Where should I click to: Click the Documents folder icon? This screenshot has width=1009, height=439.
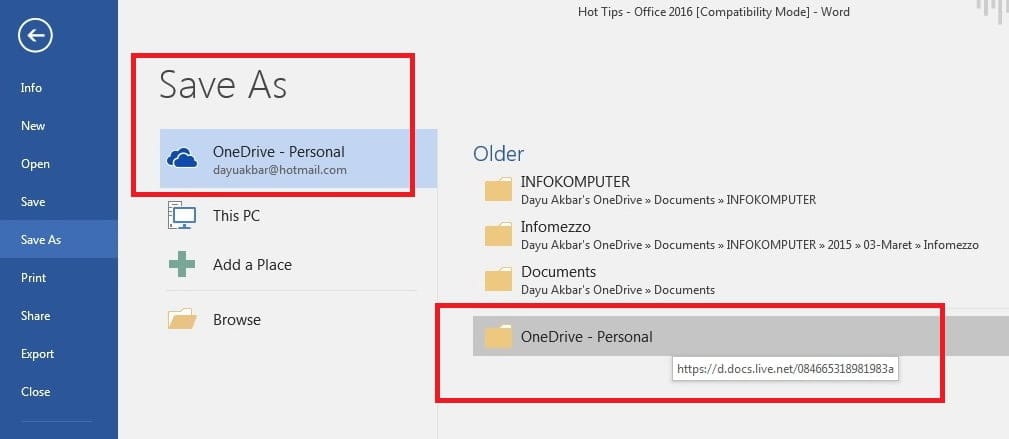tap(498, 281)
